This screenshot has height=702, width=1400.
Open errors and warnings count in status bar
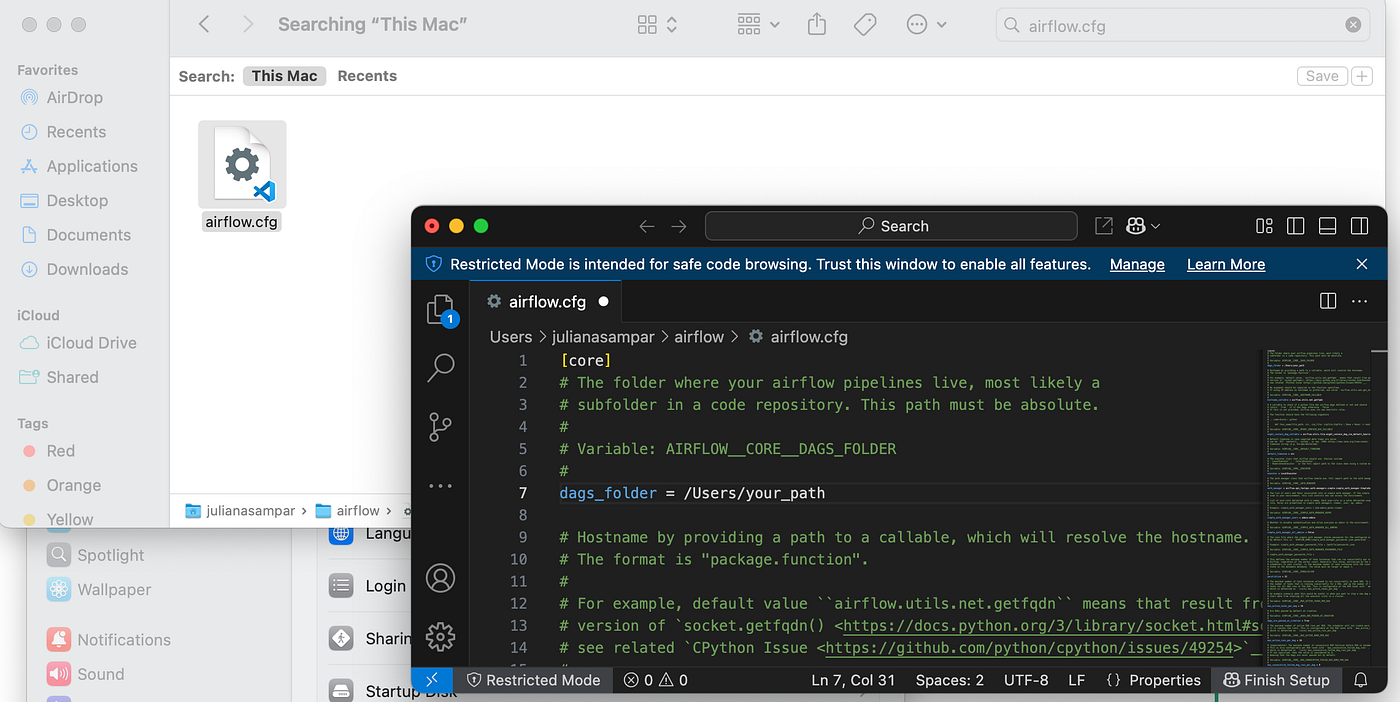coord(656,680)
